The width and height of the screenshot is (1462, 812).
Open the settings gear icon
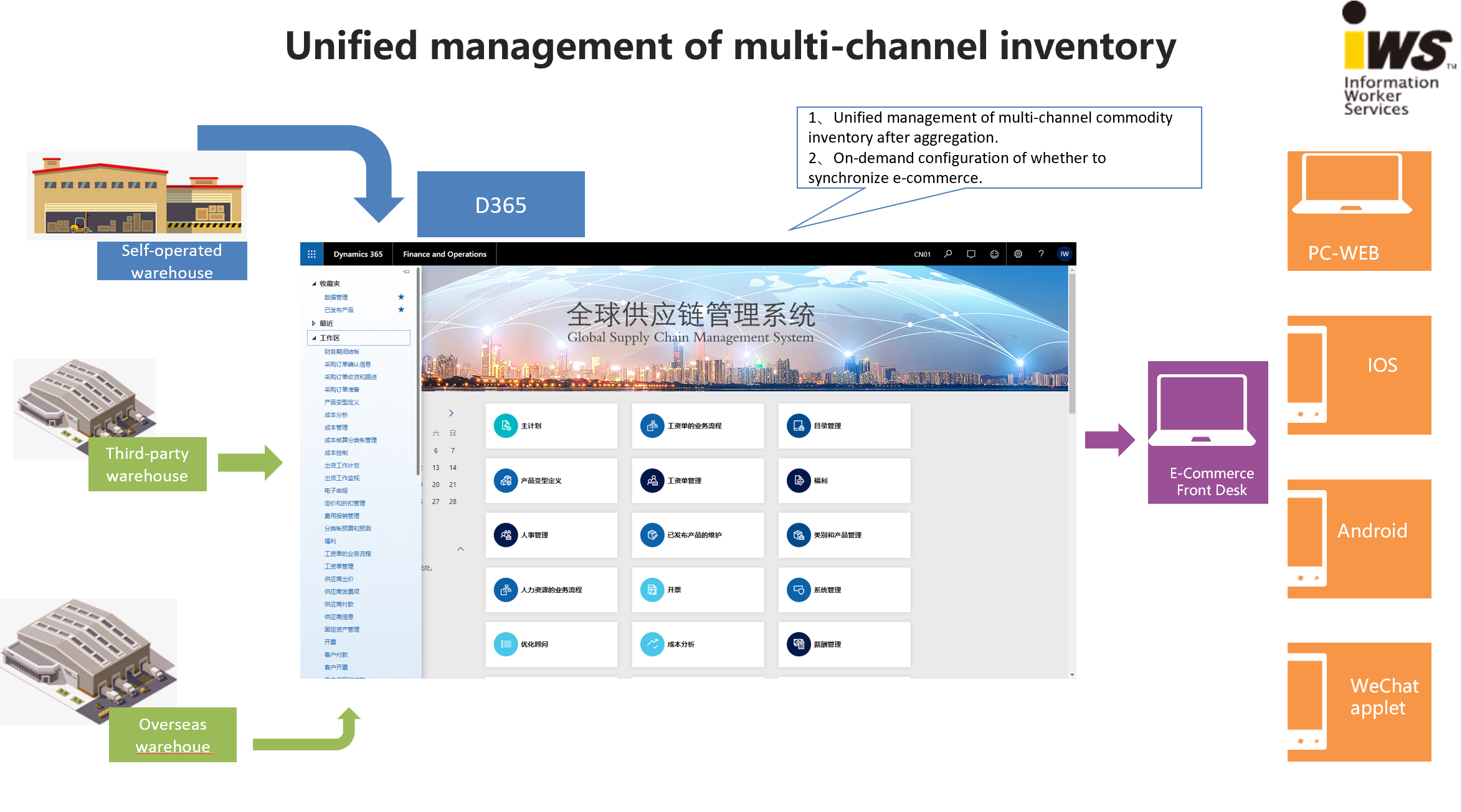(1018, 254)
